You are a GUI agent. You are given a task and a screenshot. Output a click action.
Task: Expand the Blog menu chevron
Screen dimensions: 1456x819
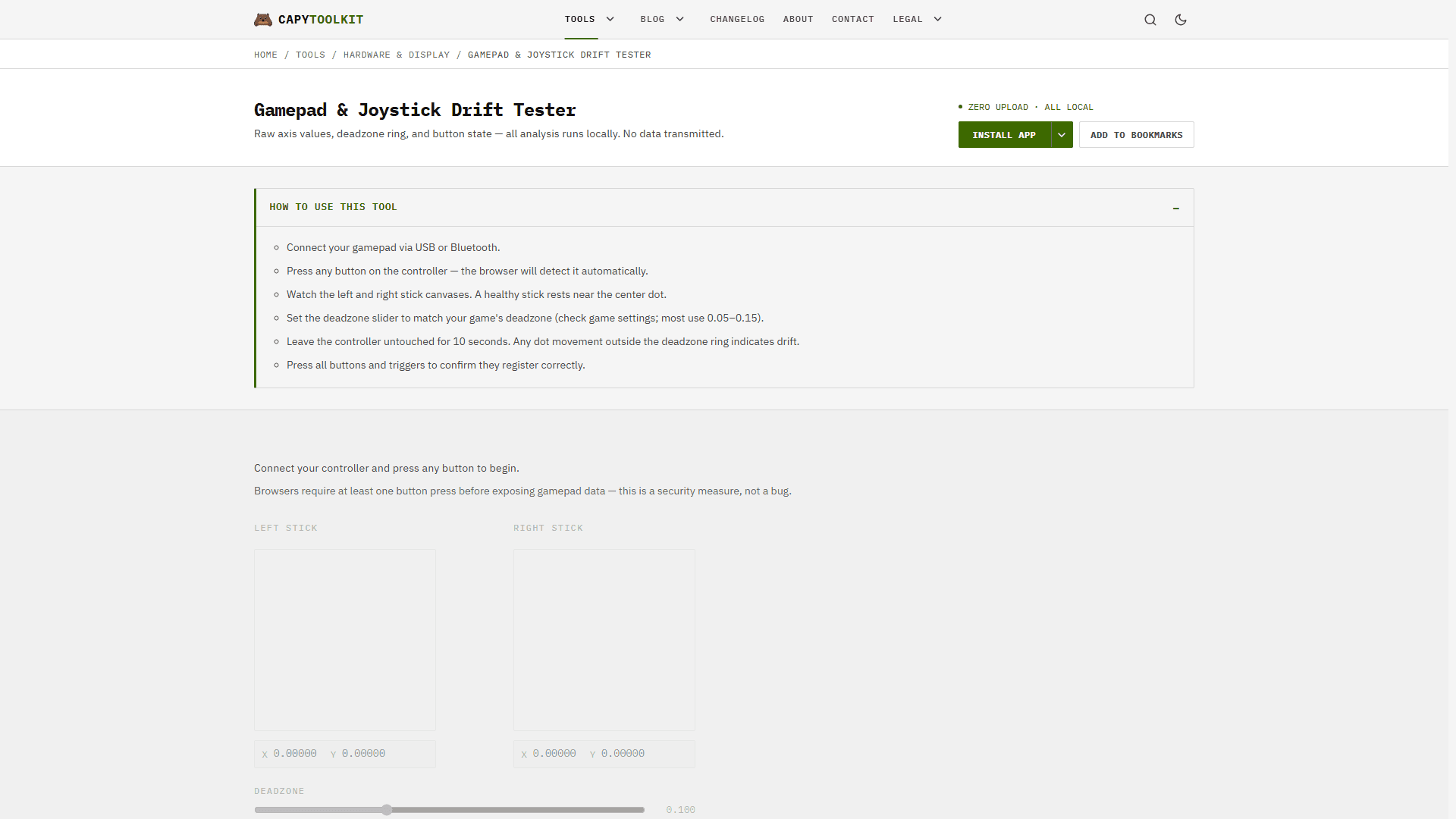click(x=679, y=19)
